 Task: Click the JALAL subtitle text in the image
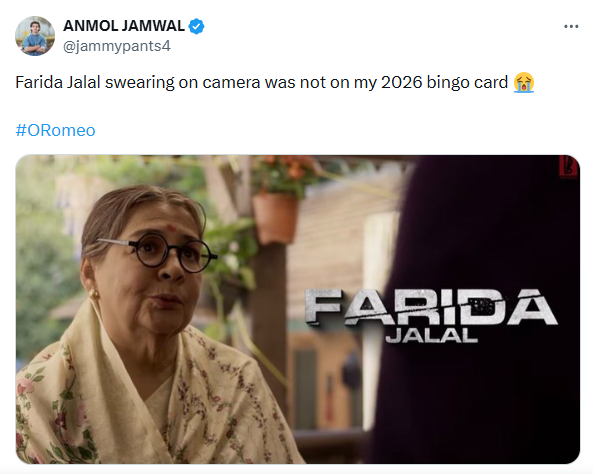tap(432, 336)
